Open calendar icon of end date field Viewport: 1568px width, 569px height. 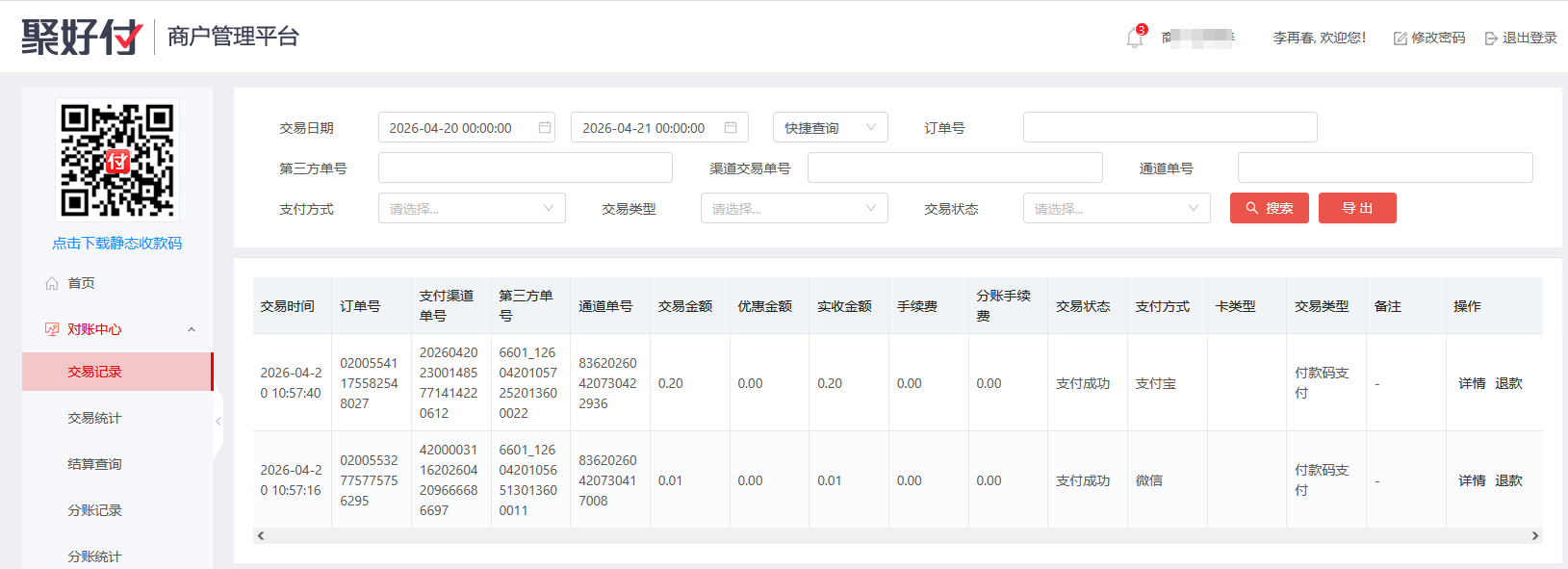[x=731, y=127]
